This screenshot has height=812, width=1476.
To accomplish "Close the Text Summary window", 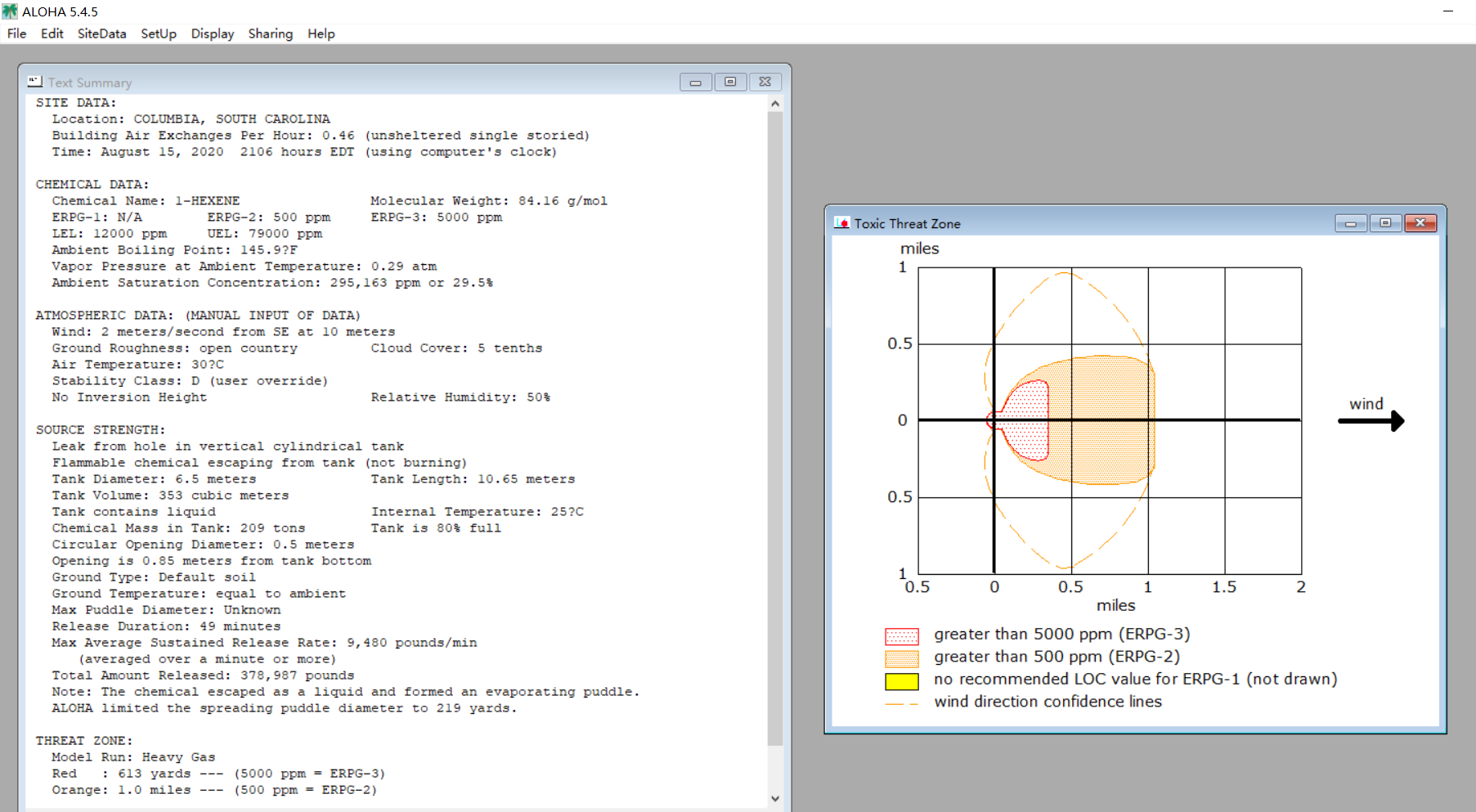I will pyautogui.click(x=765, y=82).
